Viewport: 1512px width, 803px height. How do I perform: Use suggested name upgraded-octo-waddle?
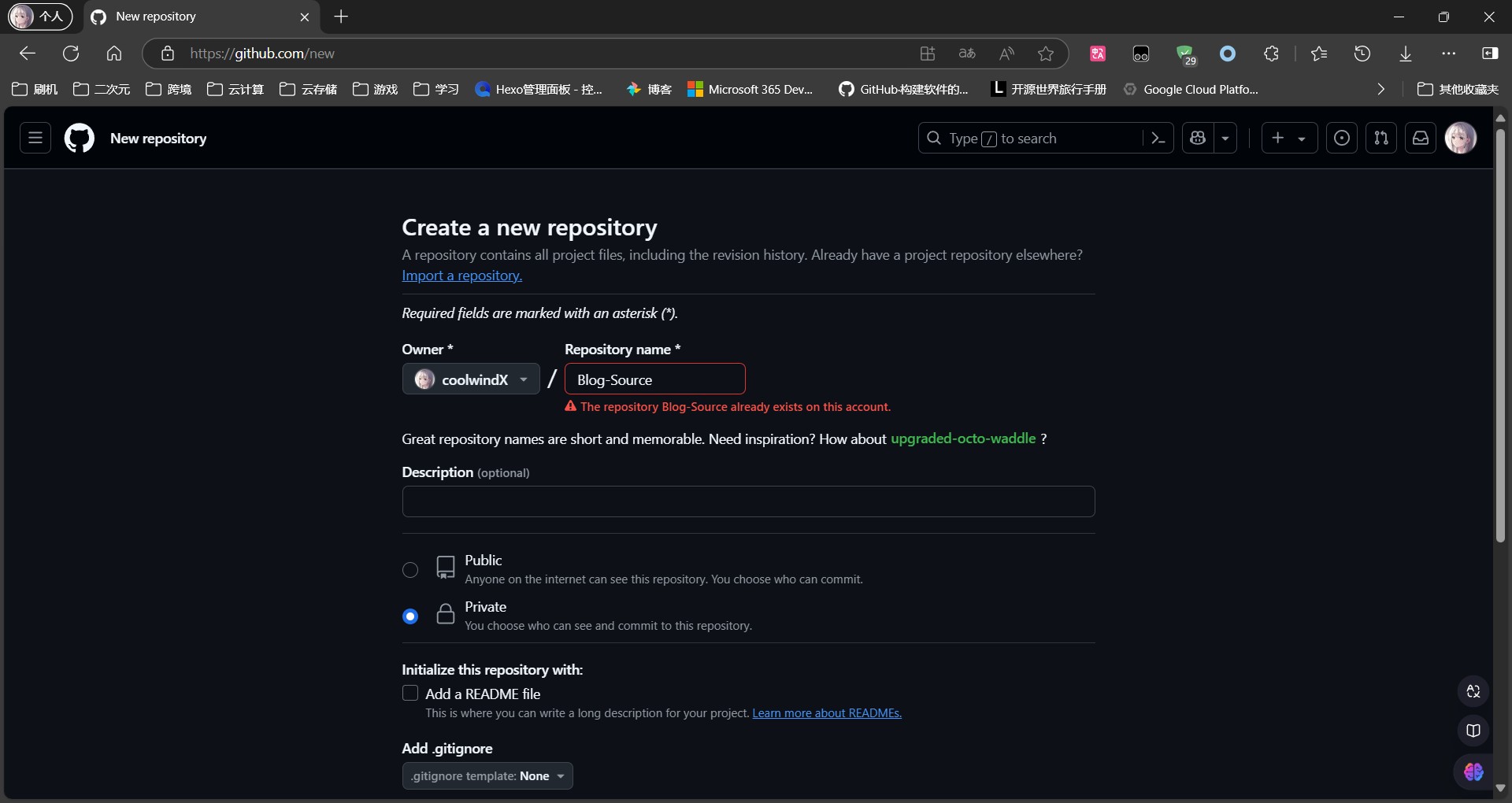[x=963, y=439]
